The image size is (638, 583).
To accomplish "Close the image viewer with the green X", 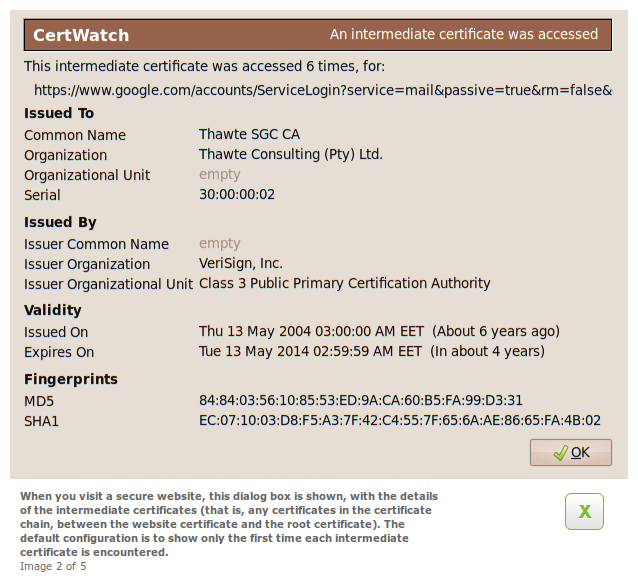I will point(584,511).
